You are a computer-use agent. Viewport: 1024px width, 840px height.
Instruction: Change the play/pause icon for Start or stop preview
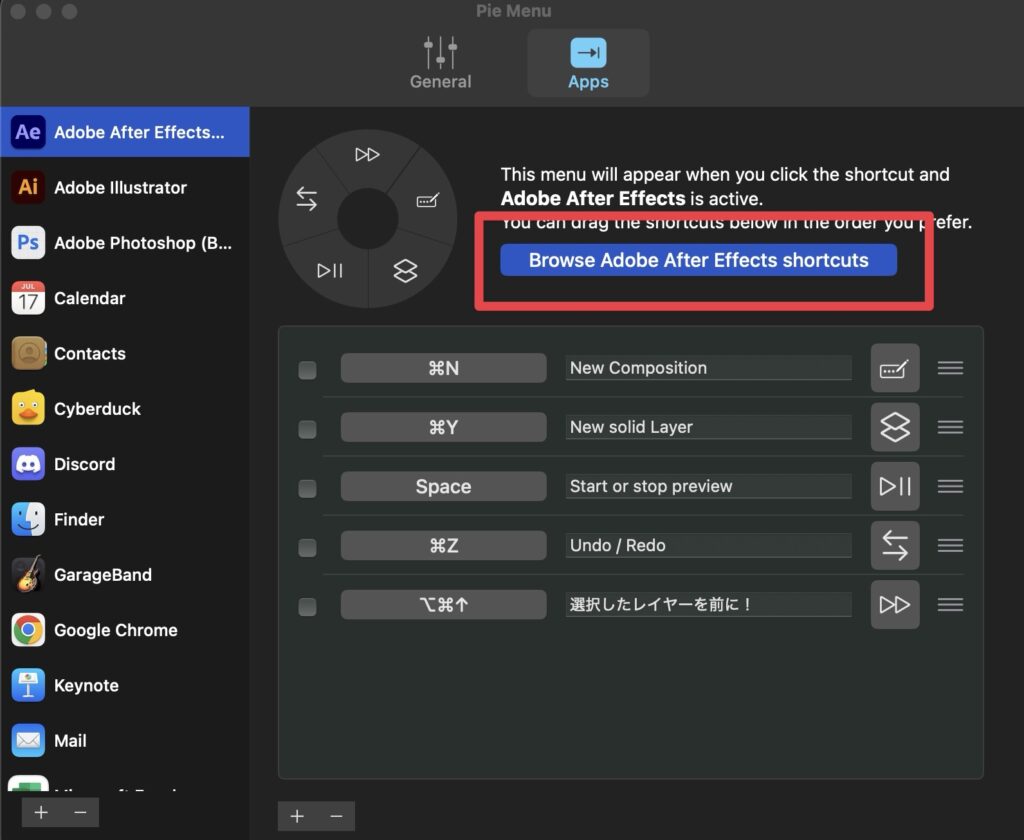(x=895, y=487)
